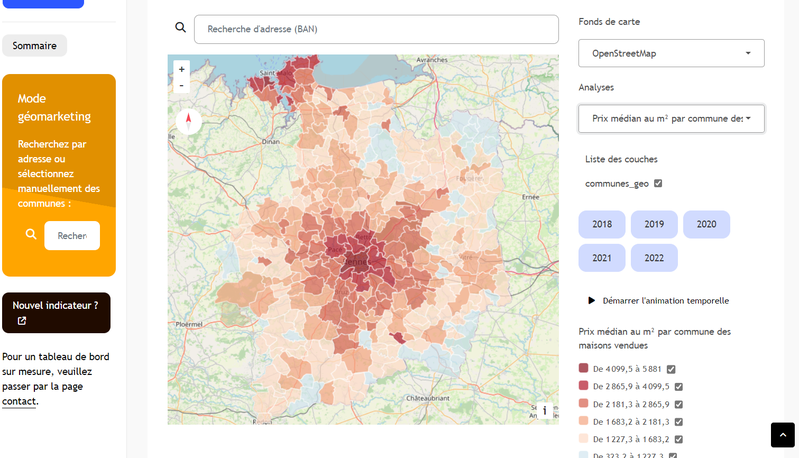Click the darkest red legend color swatch

point(584,368)
